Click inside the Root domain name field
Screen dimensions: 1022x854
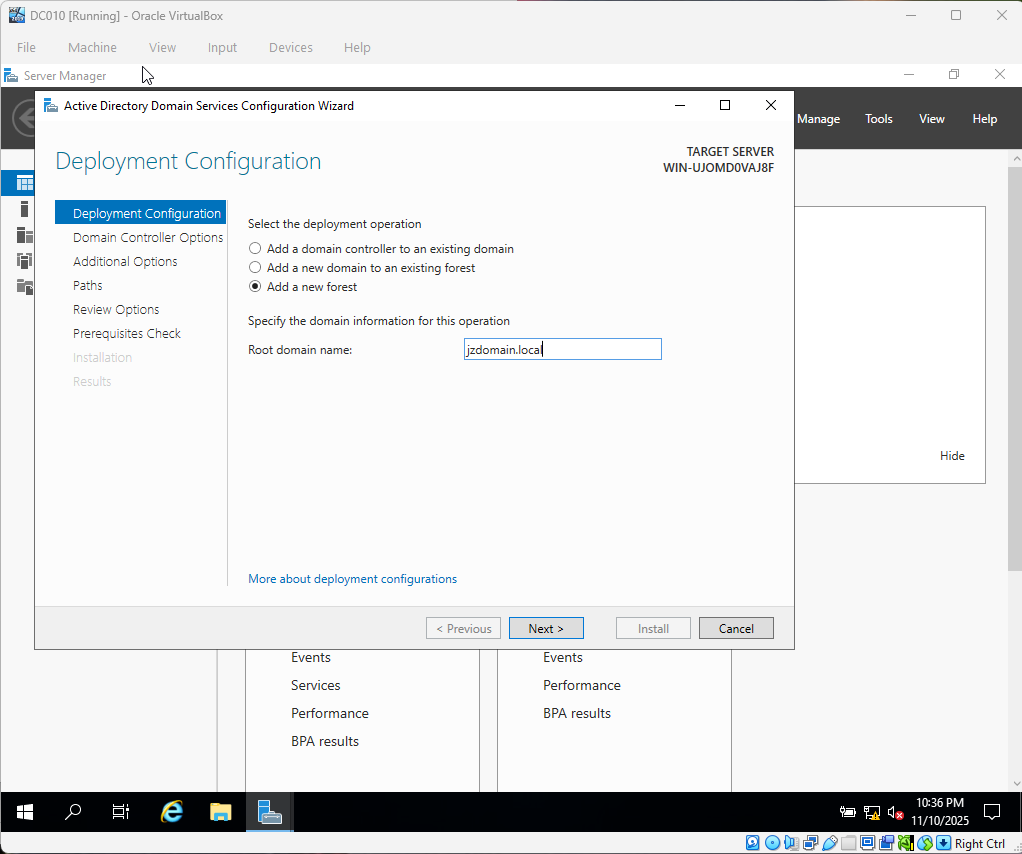[562, 349]
